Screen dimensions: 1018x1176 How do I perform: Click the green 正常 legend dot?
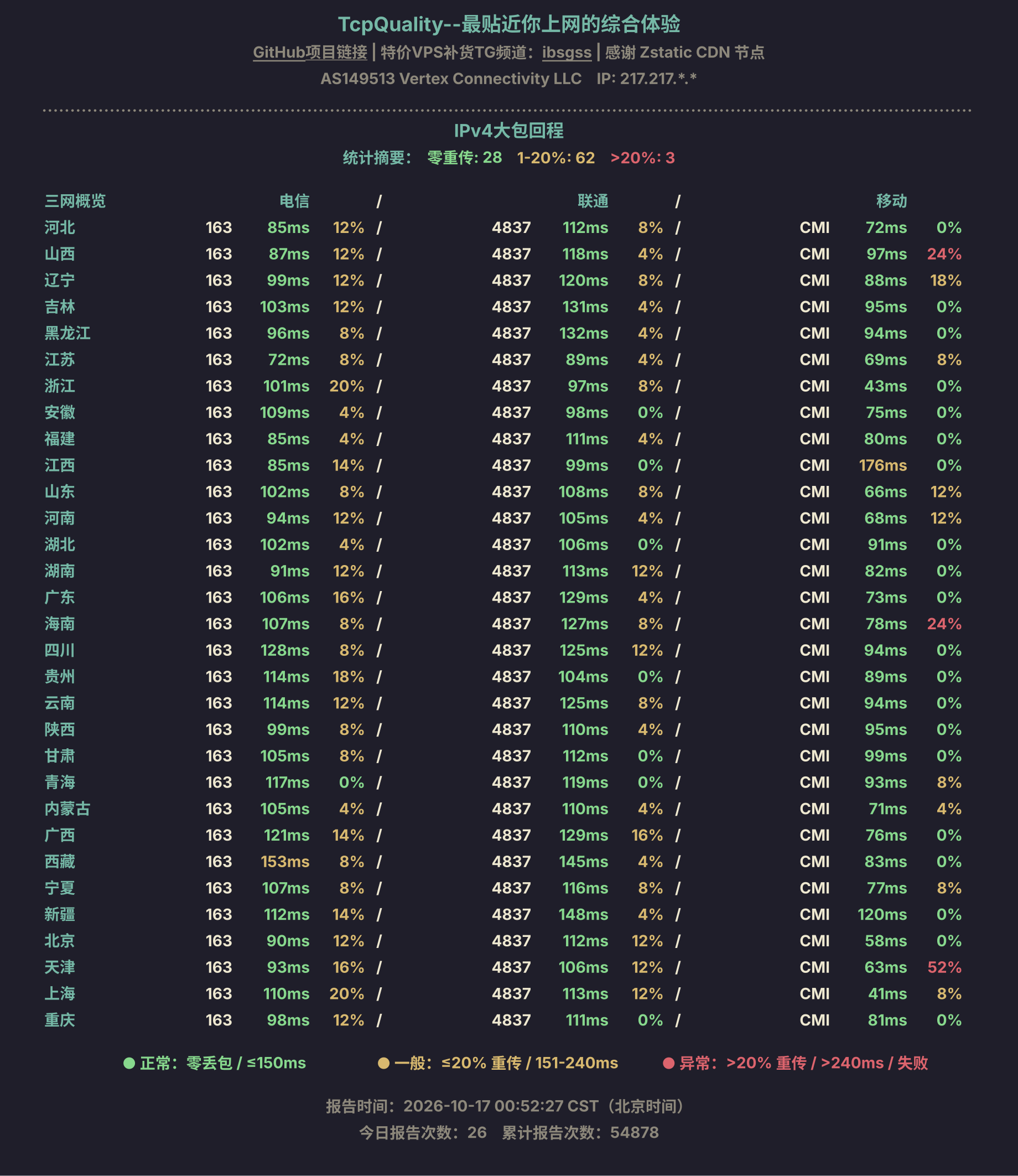coord(129,1063)
